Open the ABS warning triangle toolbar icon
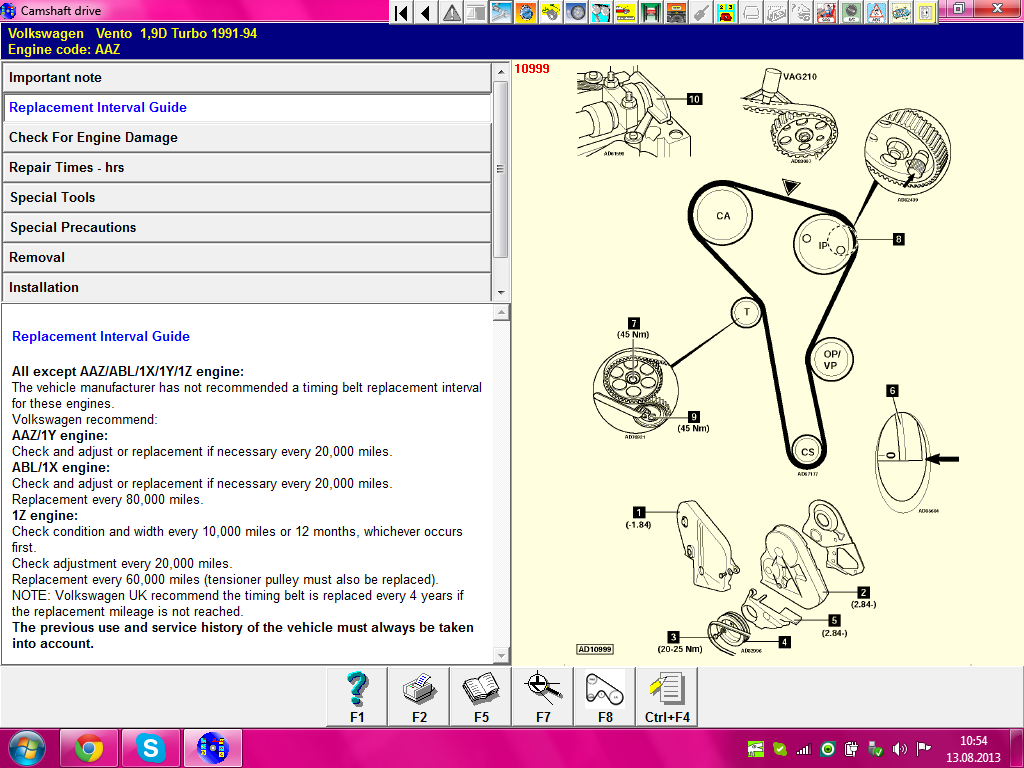 pyautogui.click(x=876, y=12)
